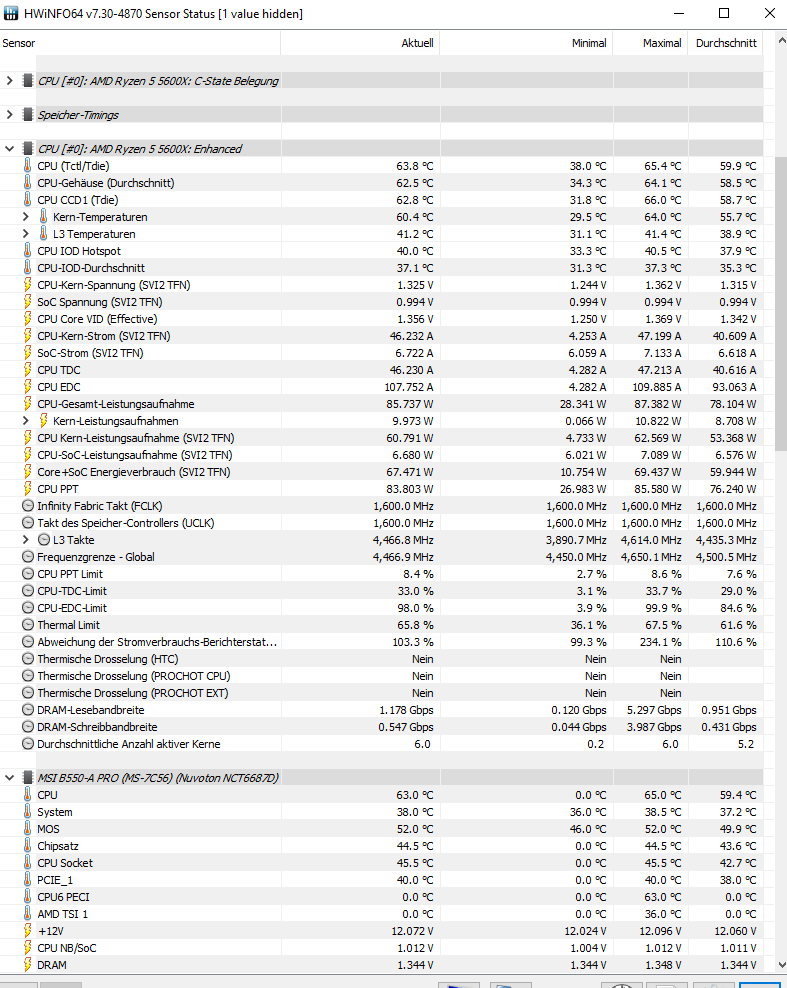Image resolution: width=787 pixels, height=988 pixels.
Task: Click chip icon of MSI B550-A PRO group
Action: click(27, 778)
